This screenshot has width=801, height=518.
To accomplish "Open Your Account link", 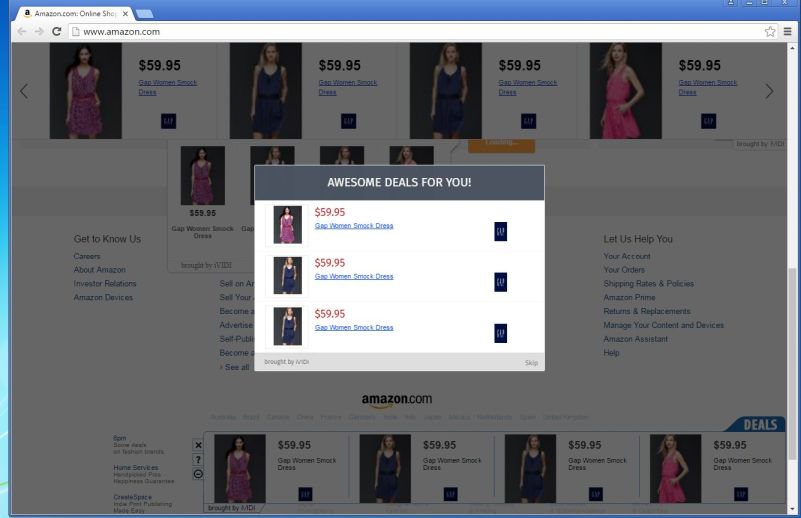I will [627, 256].
